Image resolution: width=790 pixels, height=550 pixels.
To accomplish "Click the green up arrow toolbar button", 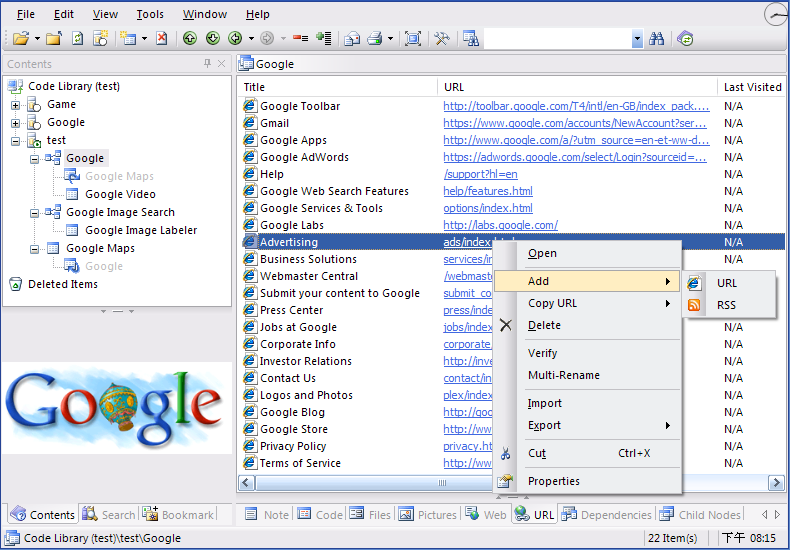I will coord(189,38).
